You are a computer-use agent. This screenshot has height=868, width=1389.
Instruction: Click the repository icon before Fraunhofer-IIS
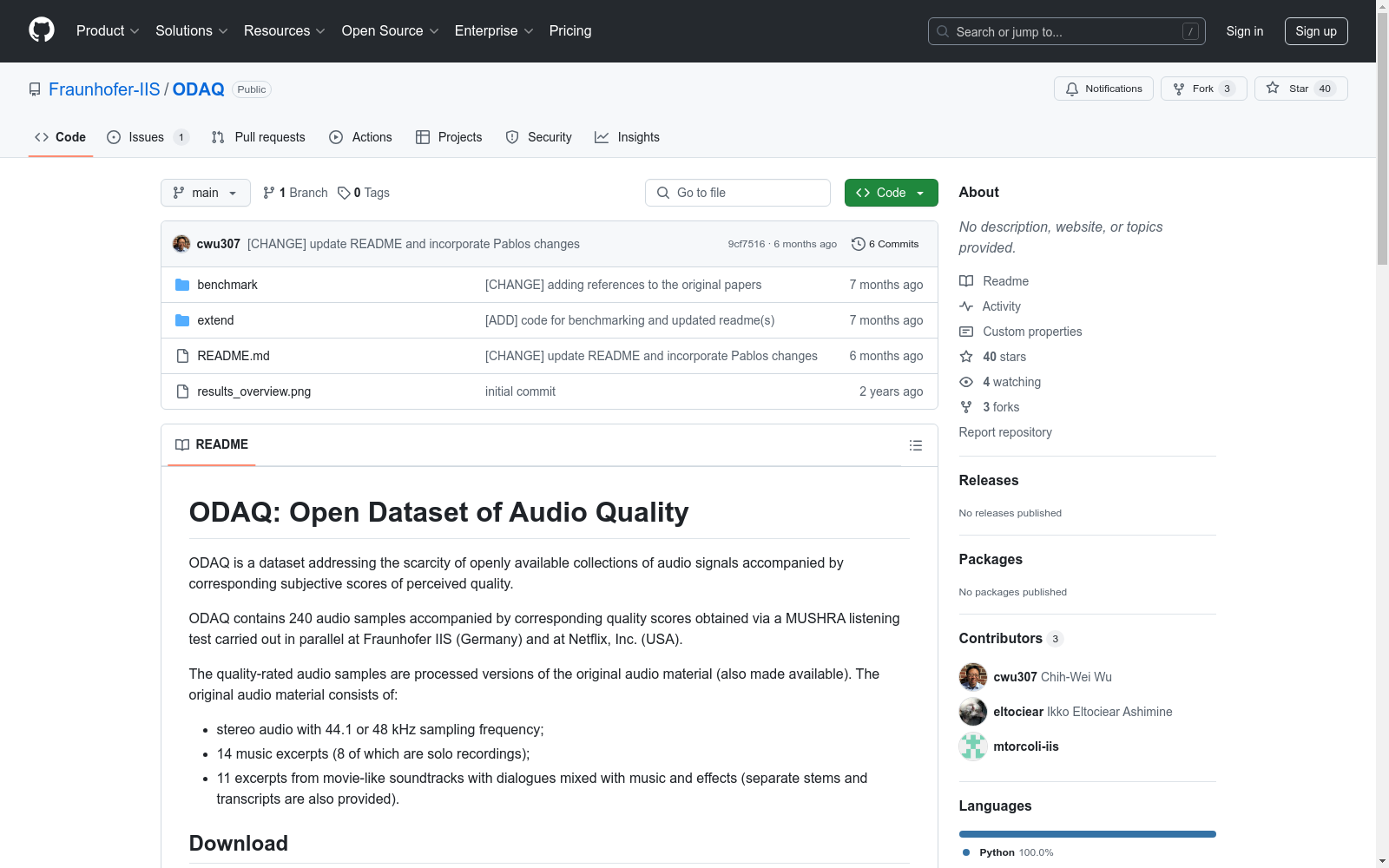point(35,89)
